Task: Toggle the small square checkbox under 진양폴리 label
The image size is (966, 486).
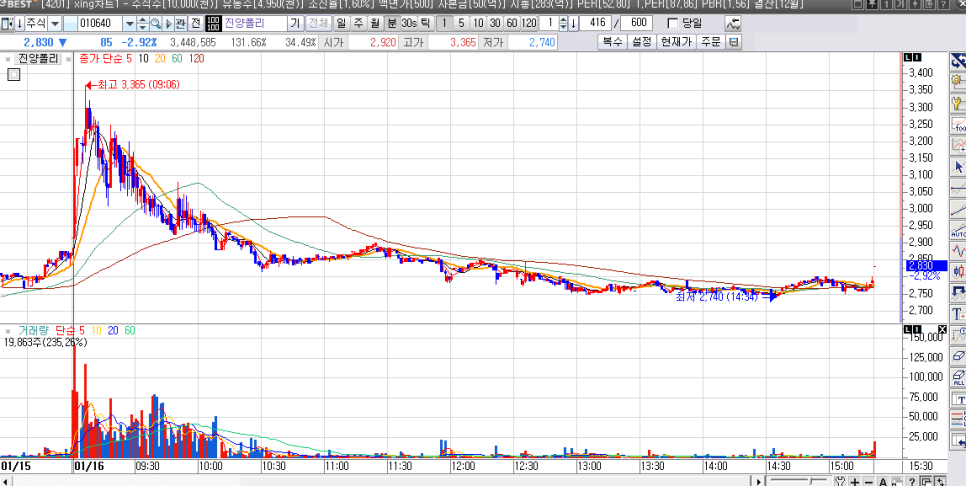Action: [14, 75]
